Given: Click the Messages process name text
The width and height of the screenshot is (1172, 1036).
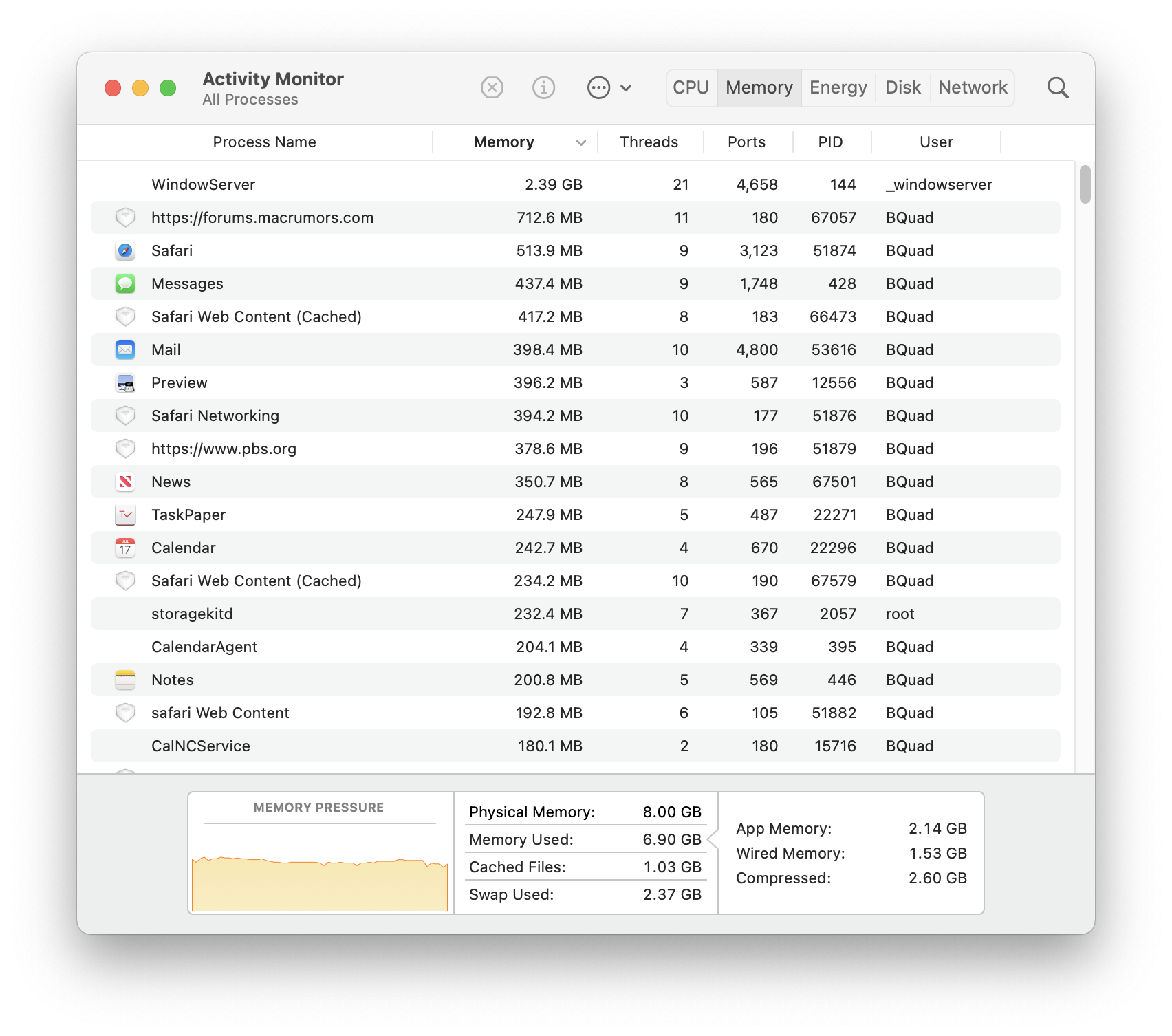Looking at the screenshot, I should click(x=187, y=283).
